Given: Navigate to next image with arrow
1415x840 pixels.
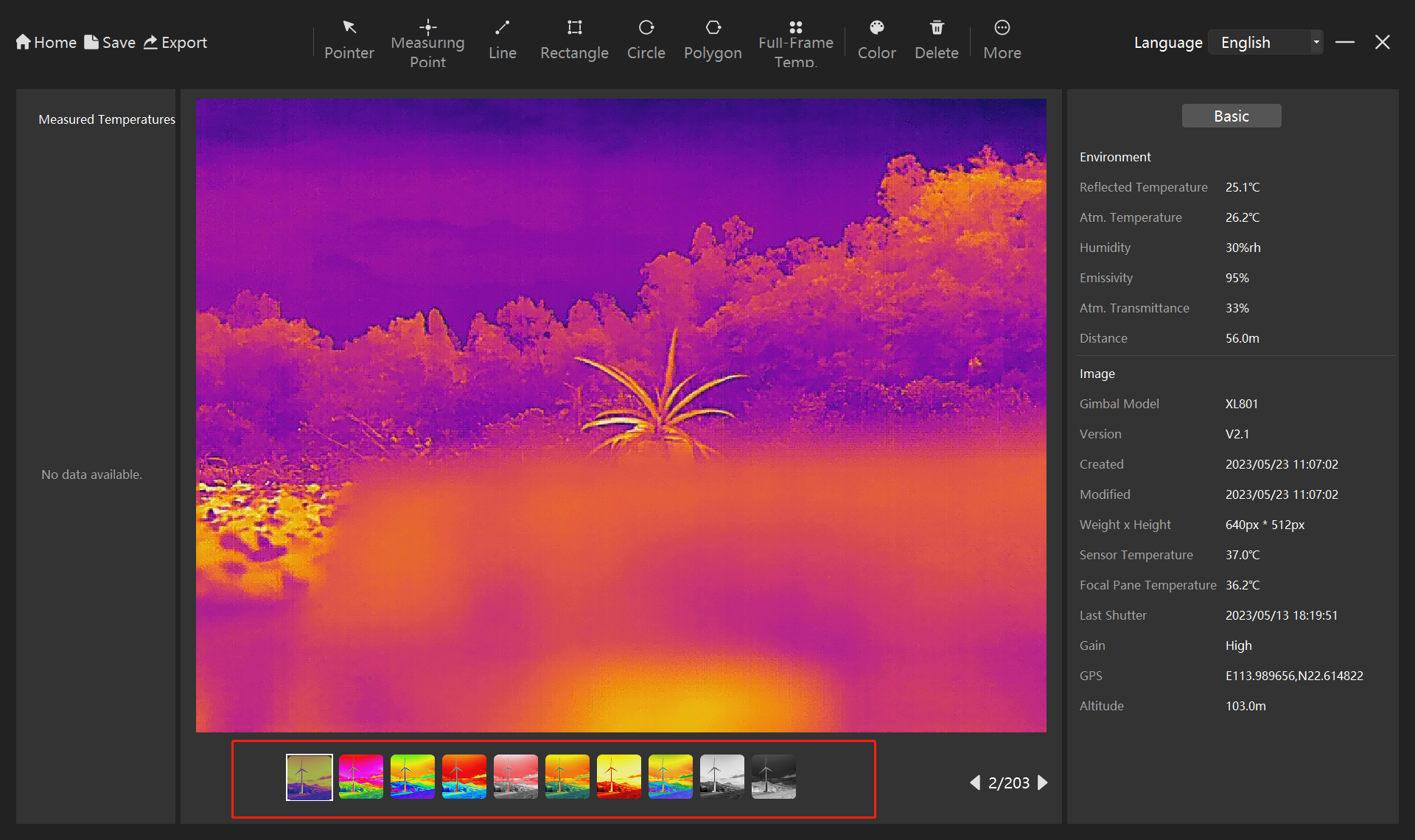Looking at the screenshot, I should pos(1043,783).
